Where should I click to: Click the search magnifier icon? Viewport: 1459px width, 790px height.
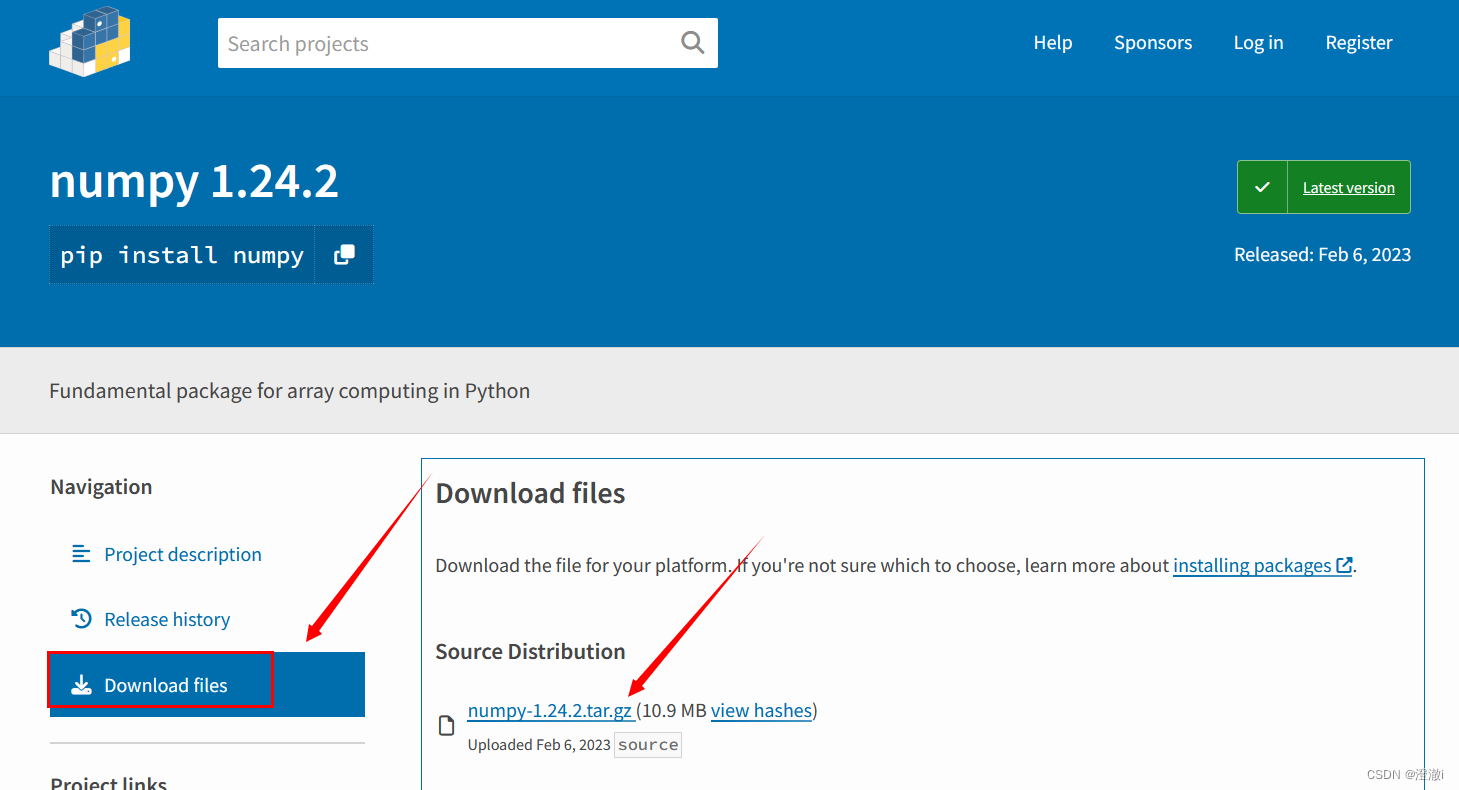(692, 43)
